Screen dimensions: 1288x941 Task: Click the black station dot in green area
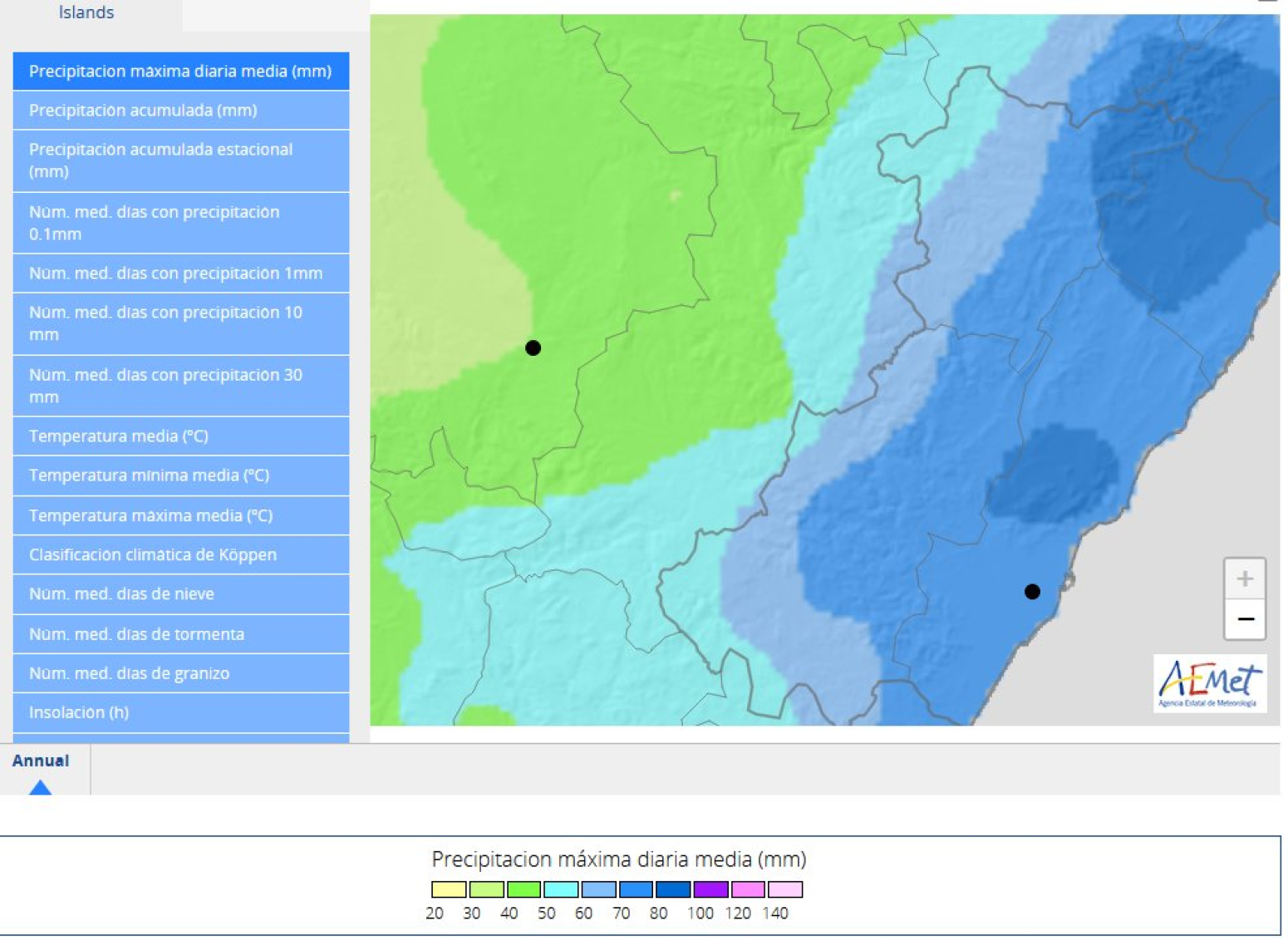[x=533, y=348]
